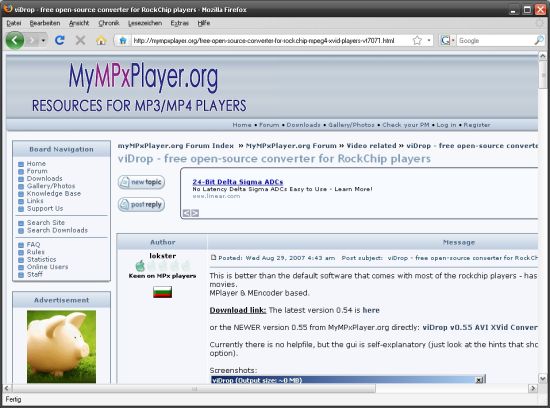The height and width of the screenshot is (408, 550).
Task: Click the vertical scrollbar up arrow
Action: [x=543, y=56]
